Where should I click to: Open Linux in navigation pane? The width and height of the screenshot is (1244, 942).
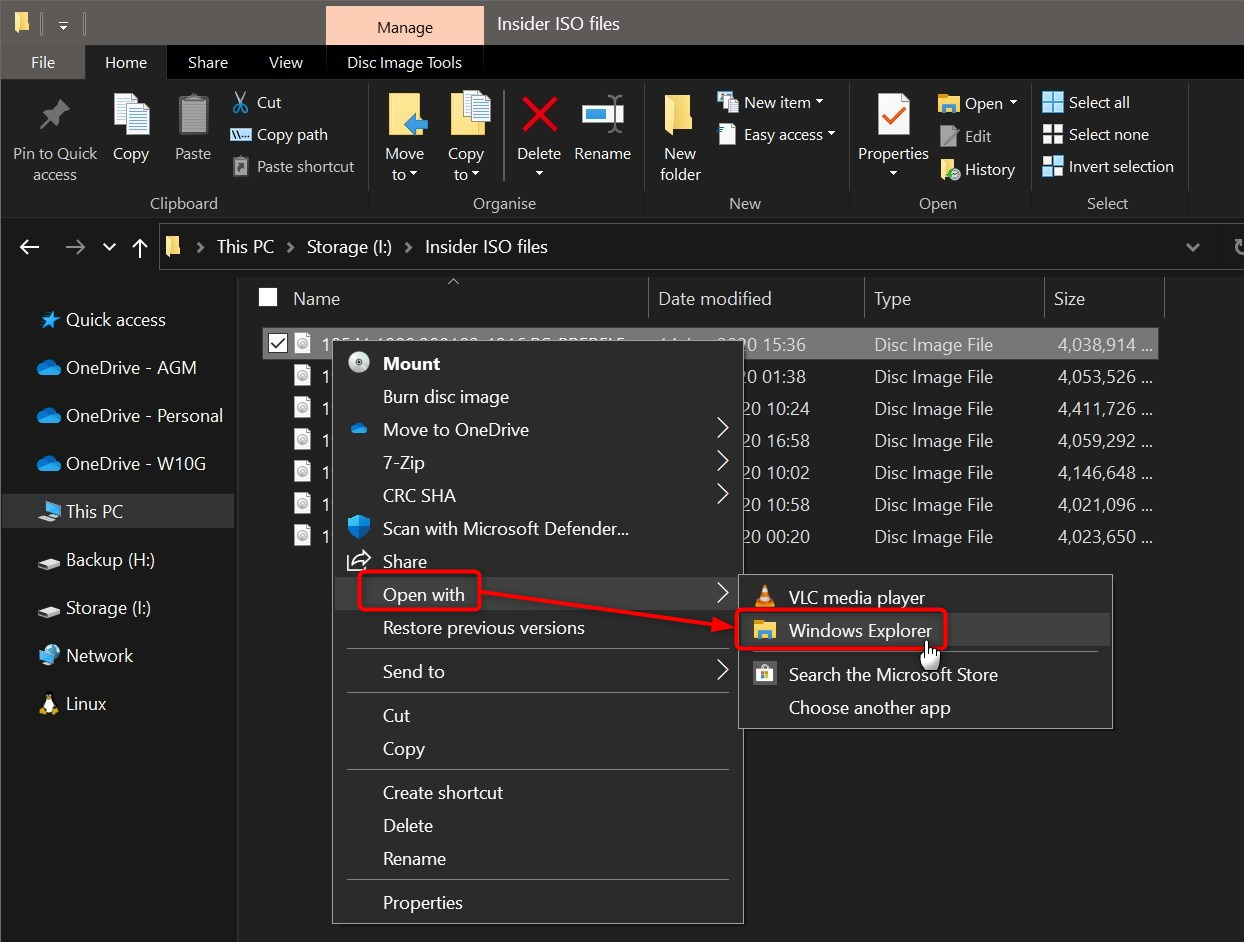pos(72,704)
